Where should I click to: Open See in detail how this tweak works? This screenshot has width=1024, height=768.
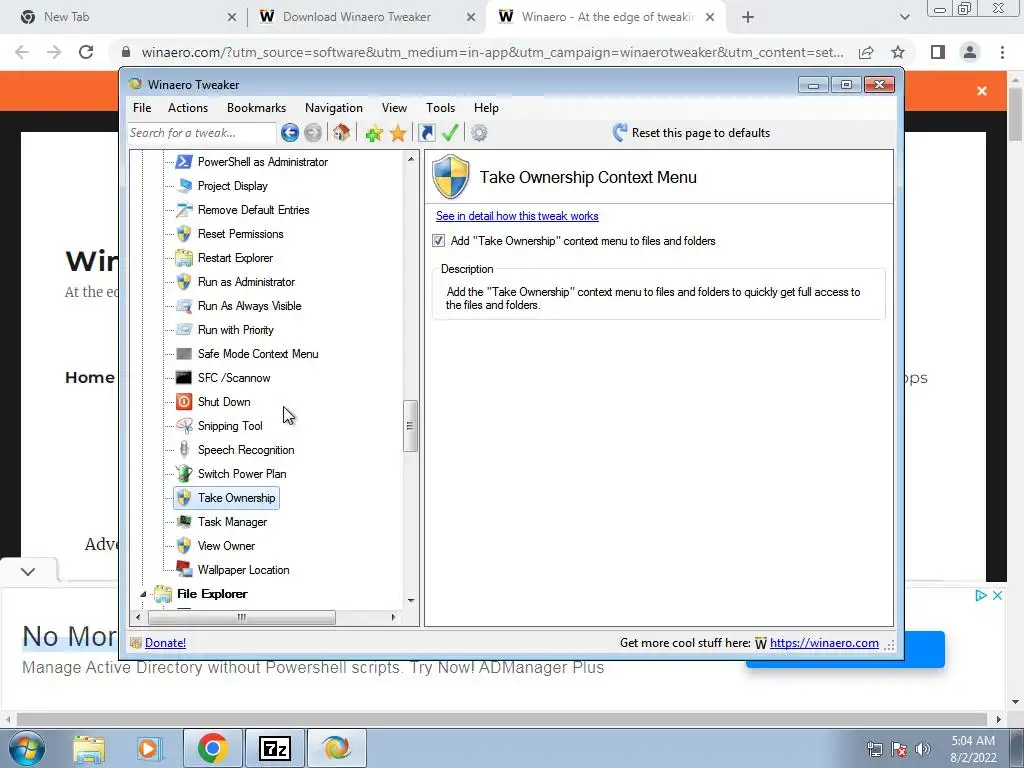point(517,216)
